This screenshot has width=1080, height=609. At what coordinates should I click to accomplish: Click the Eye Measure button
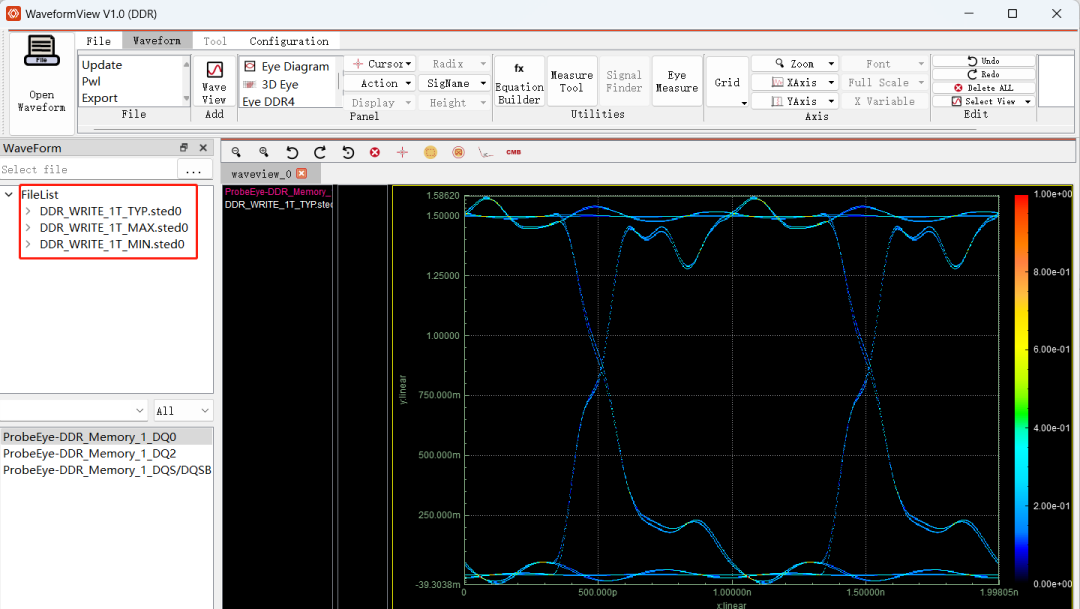point(676,81)
